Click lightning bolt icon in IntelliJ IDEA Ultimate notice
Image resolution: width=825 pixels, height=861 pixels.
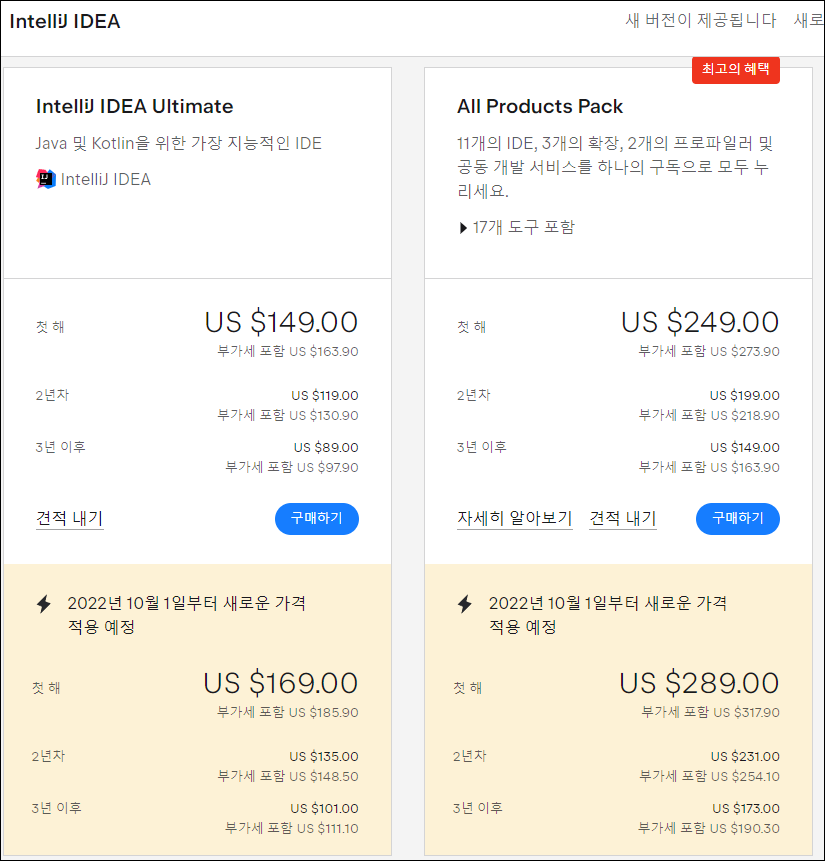43,604
